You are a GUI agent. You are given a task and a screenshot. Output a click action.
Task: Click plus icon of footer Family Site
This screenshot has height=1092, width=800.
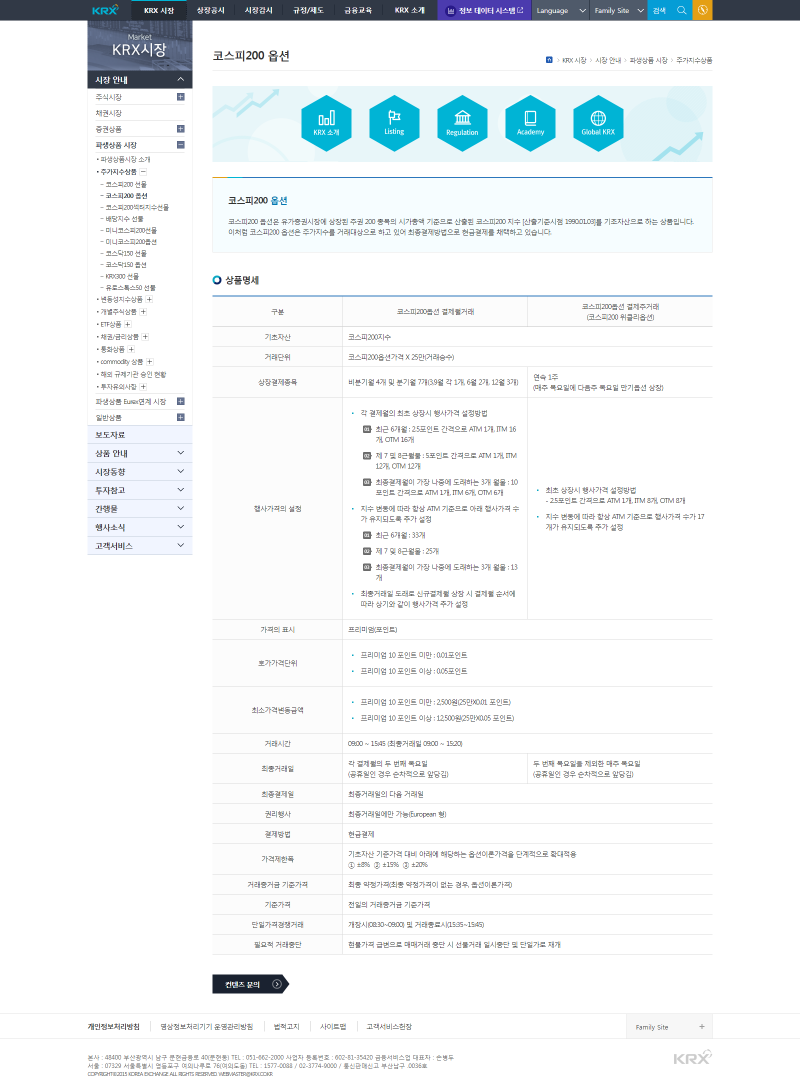[702, 1027]
